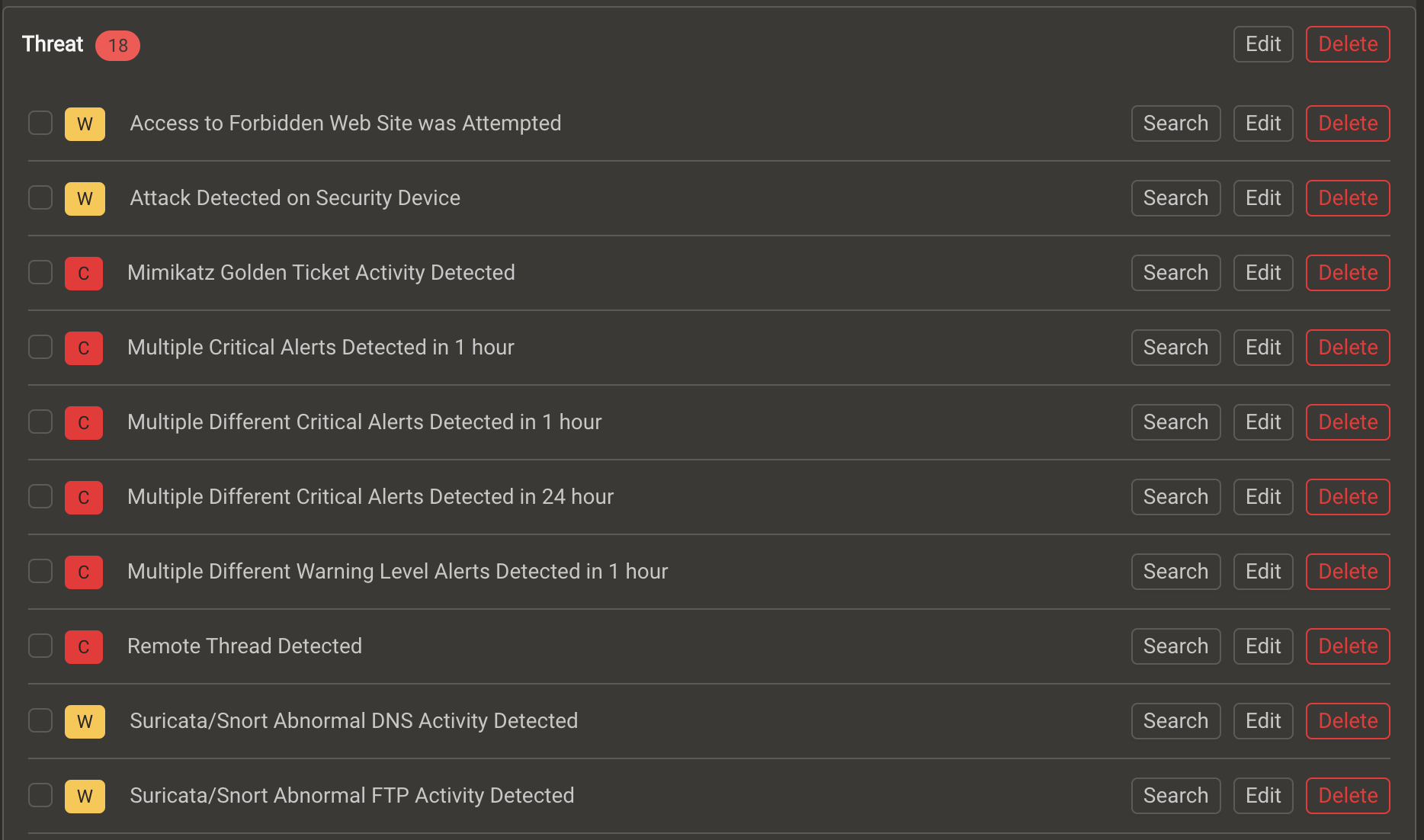Delete the whole Threat group

pos(1348,44)
